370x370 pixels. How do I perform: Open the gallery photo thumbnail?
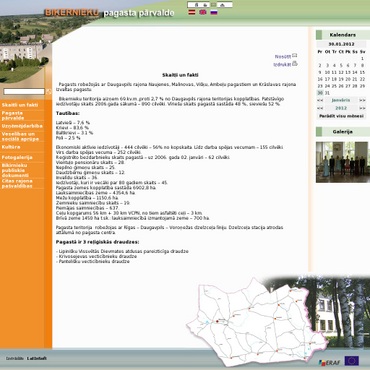(342, 162)
